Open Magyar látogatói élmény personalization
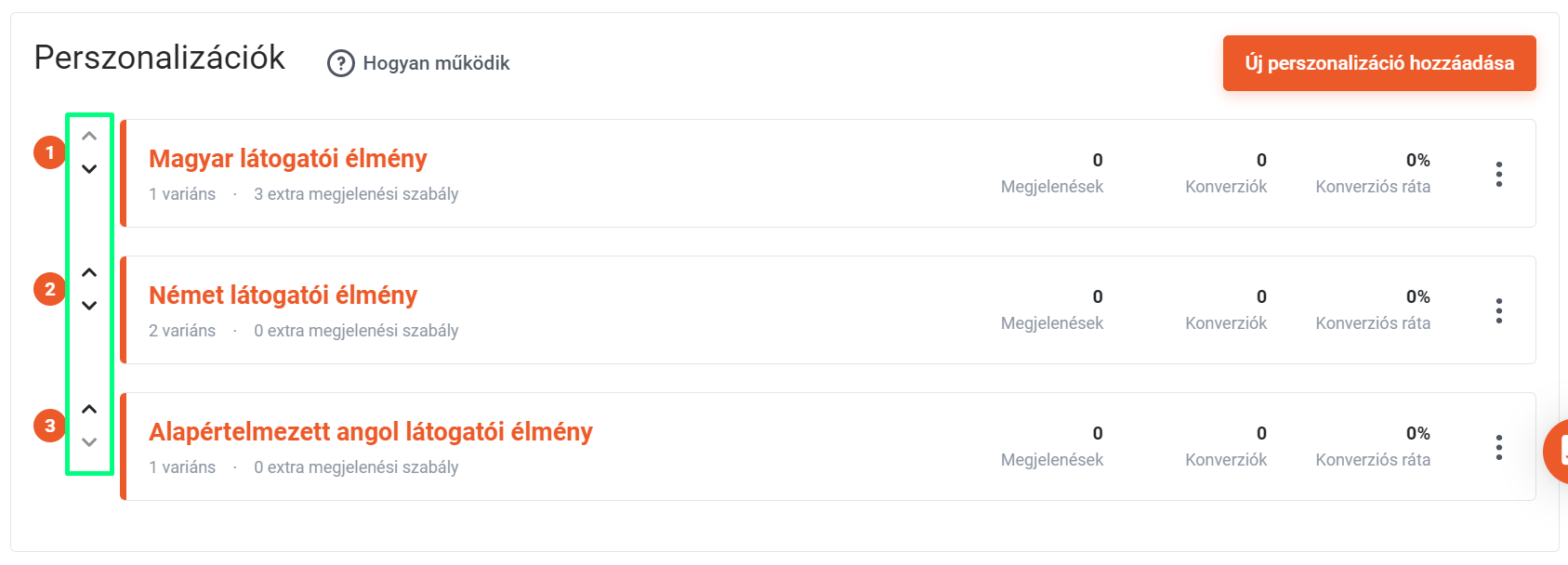1568x565 pixels. coord(288,159)
